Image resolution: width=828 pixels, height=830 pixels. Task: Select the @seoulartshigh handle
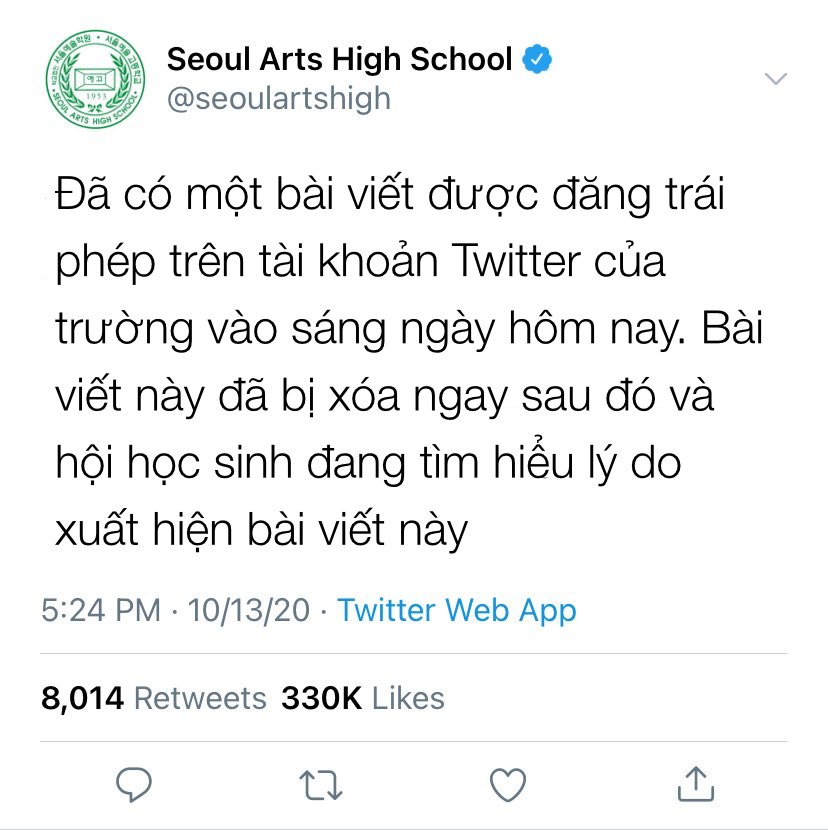(x=279, y=99)
